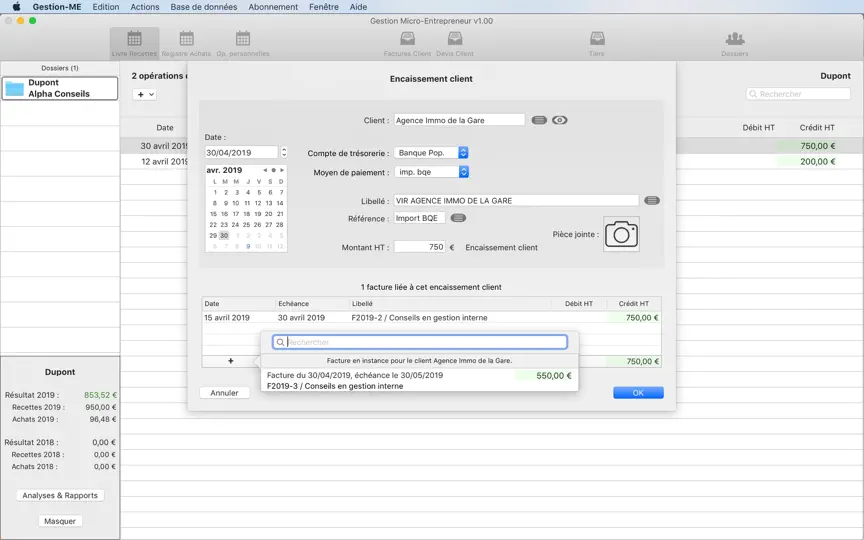Go to previous month in calendar
864x540 pixels.
265,170
